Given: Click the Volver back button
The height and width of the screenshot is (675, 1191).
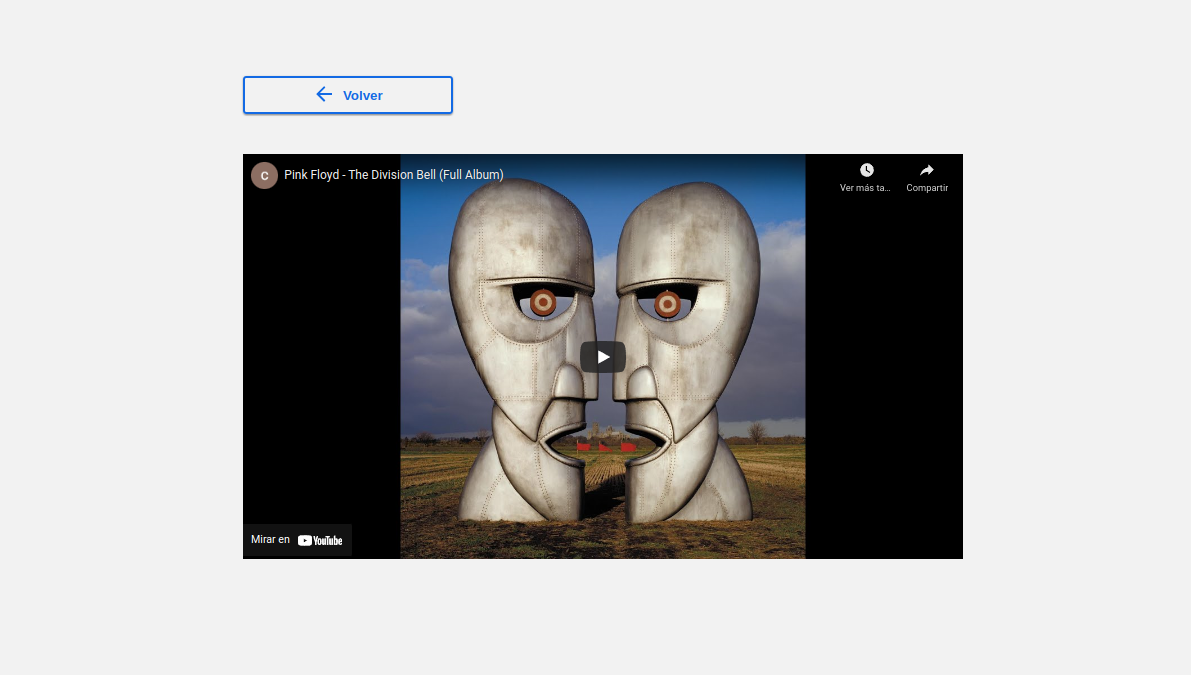Looking at the screenshot, I should [348, 95].
